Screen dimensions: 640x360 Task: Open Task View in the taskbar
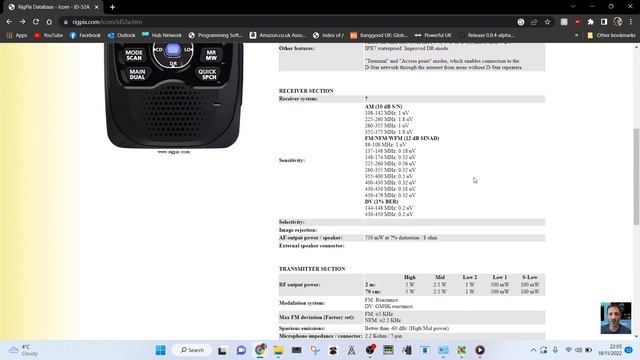222,350
